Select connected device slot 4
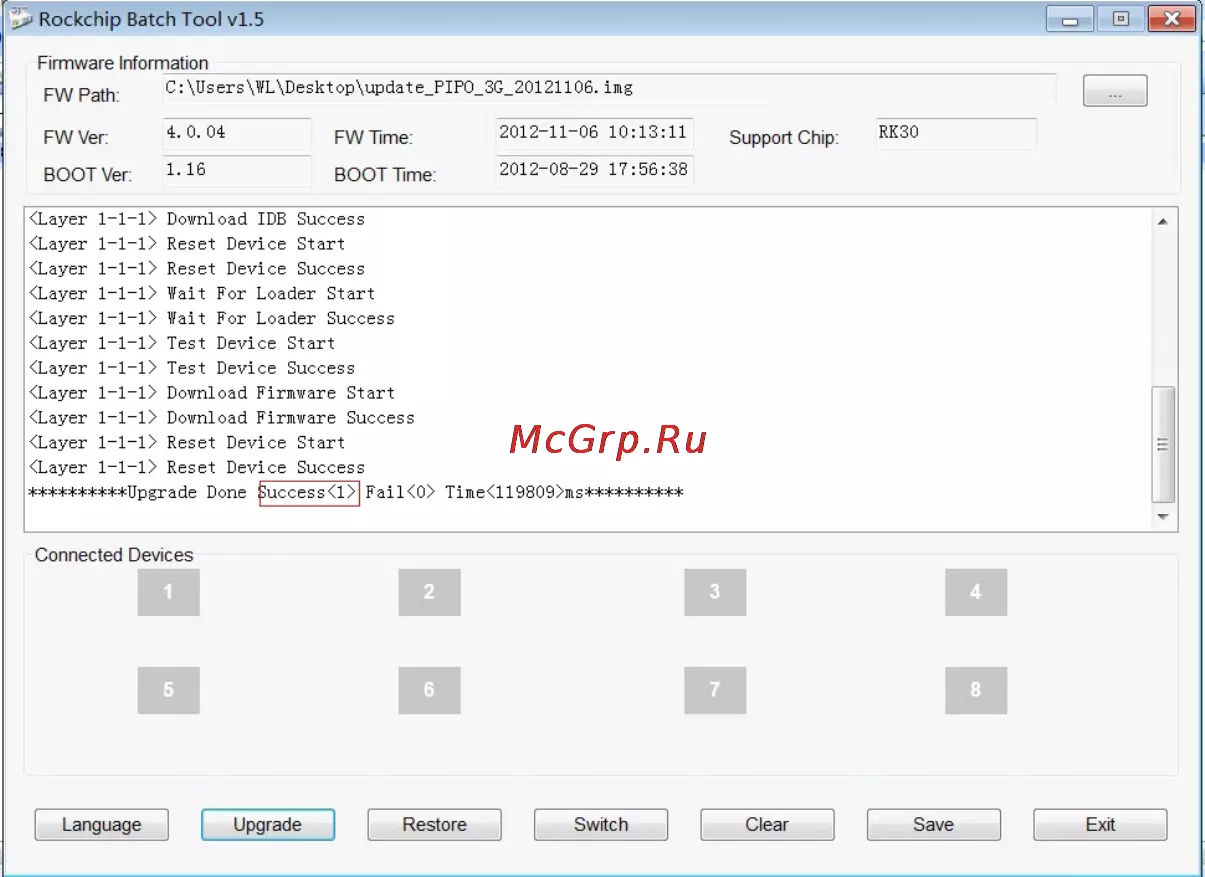 pos(976,592)
